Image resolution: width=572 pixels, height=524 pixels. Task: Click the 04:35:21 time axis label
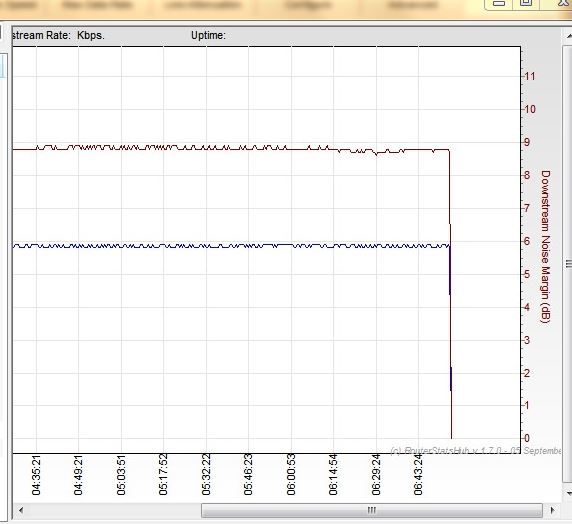[x=36, y=475]
